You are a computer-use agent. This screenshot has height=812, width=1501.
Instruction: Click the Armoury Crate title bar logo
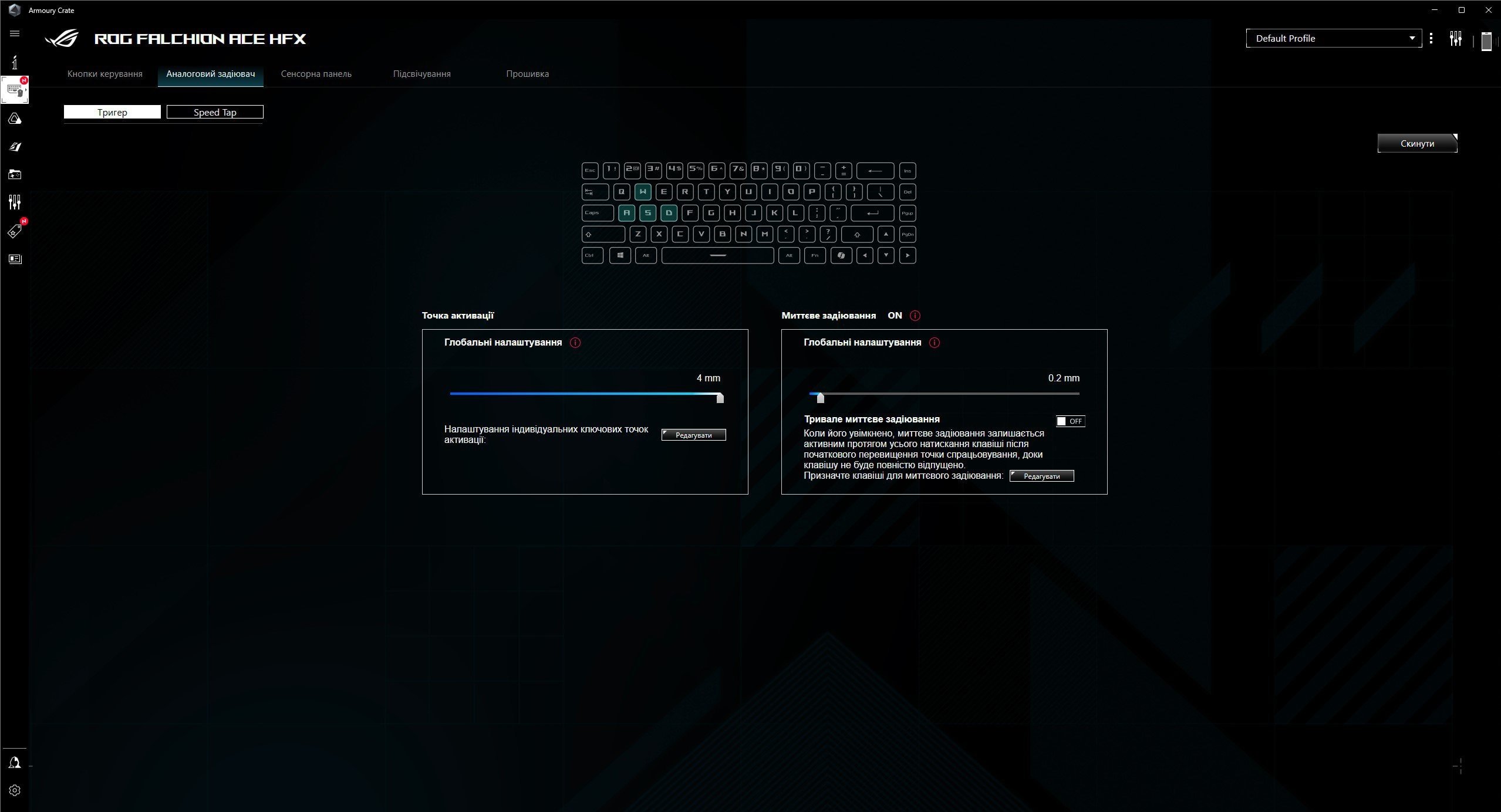pos(15,10)
